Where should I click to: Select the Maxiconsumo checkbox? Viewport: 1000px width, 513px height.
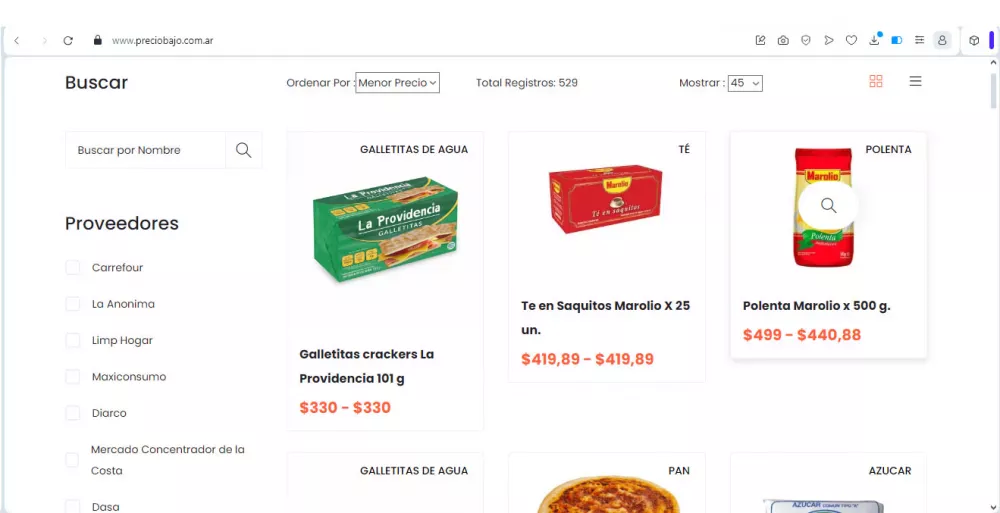73,376
